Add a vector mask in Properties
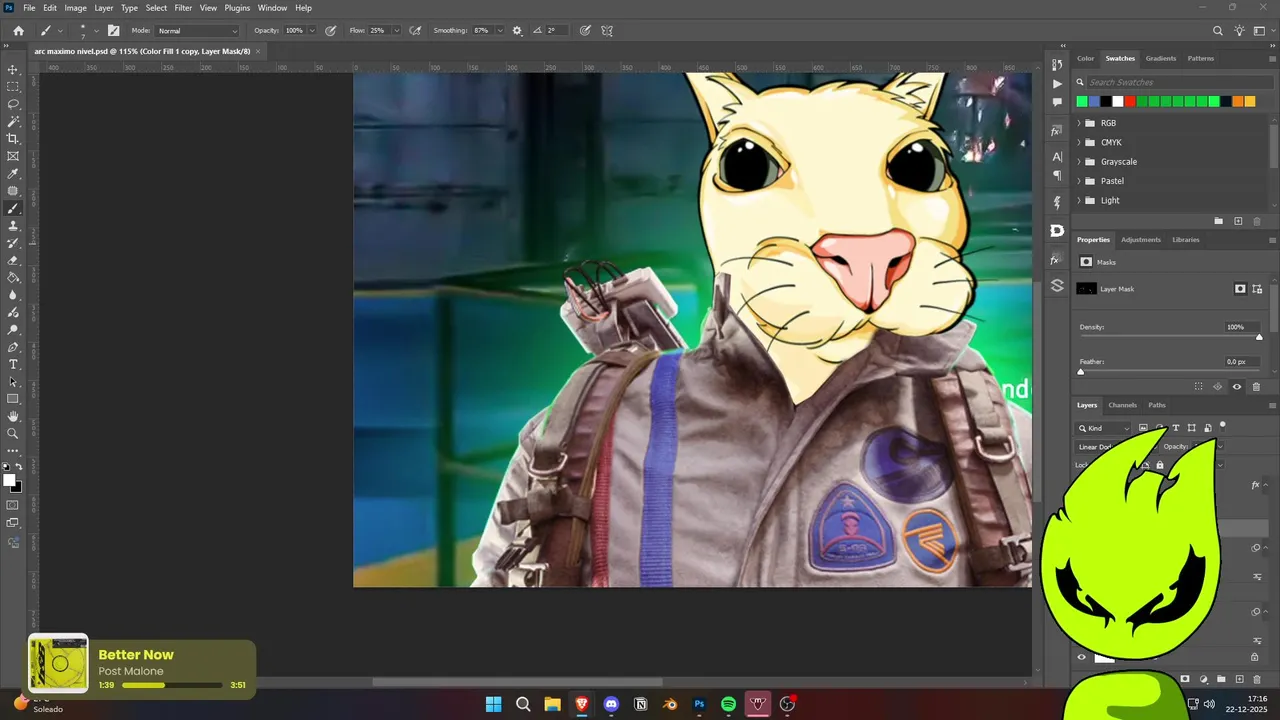The height and width of the screenshot is (720, 1280). click(x=1257, y=289)
